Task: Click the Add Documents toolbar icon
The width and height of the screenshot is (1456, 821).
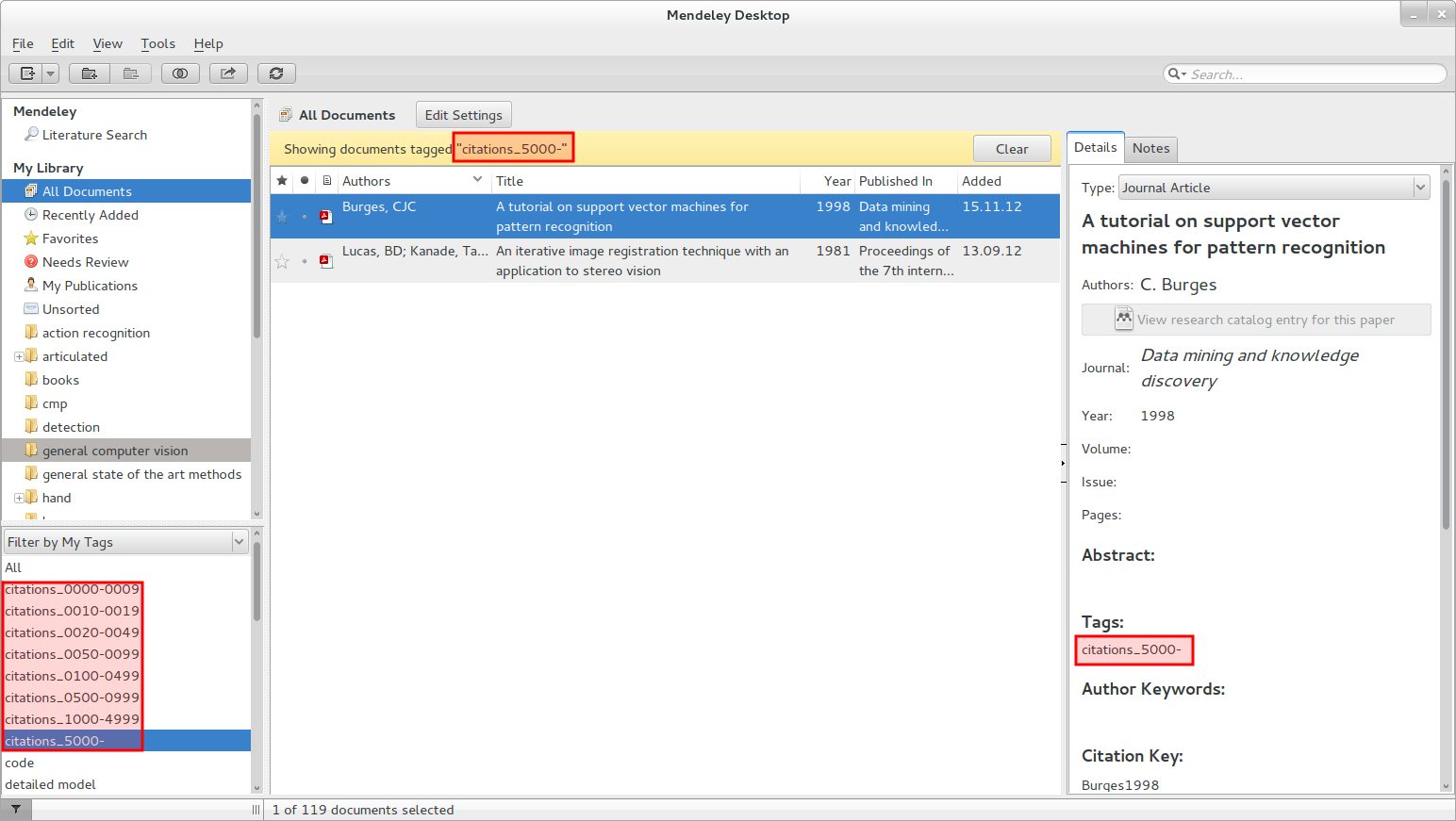Action: tap(26, 74)
